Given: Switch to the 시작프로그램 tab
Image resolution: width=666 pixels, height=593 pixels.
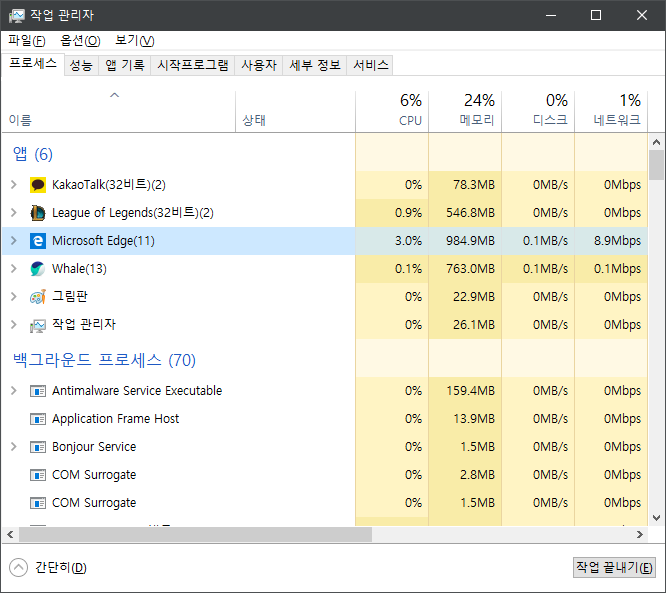Looking at the screenshot, I should click(193, 65).
